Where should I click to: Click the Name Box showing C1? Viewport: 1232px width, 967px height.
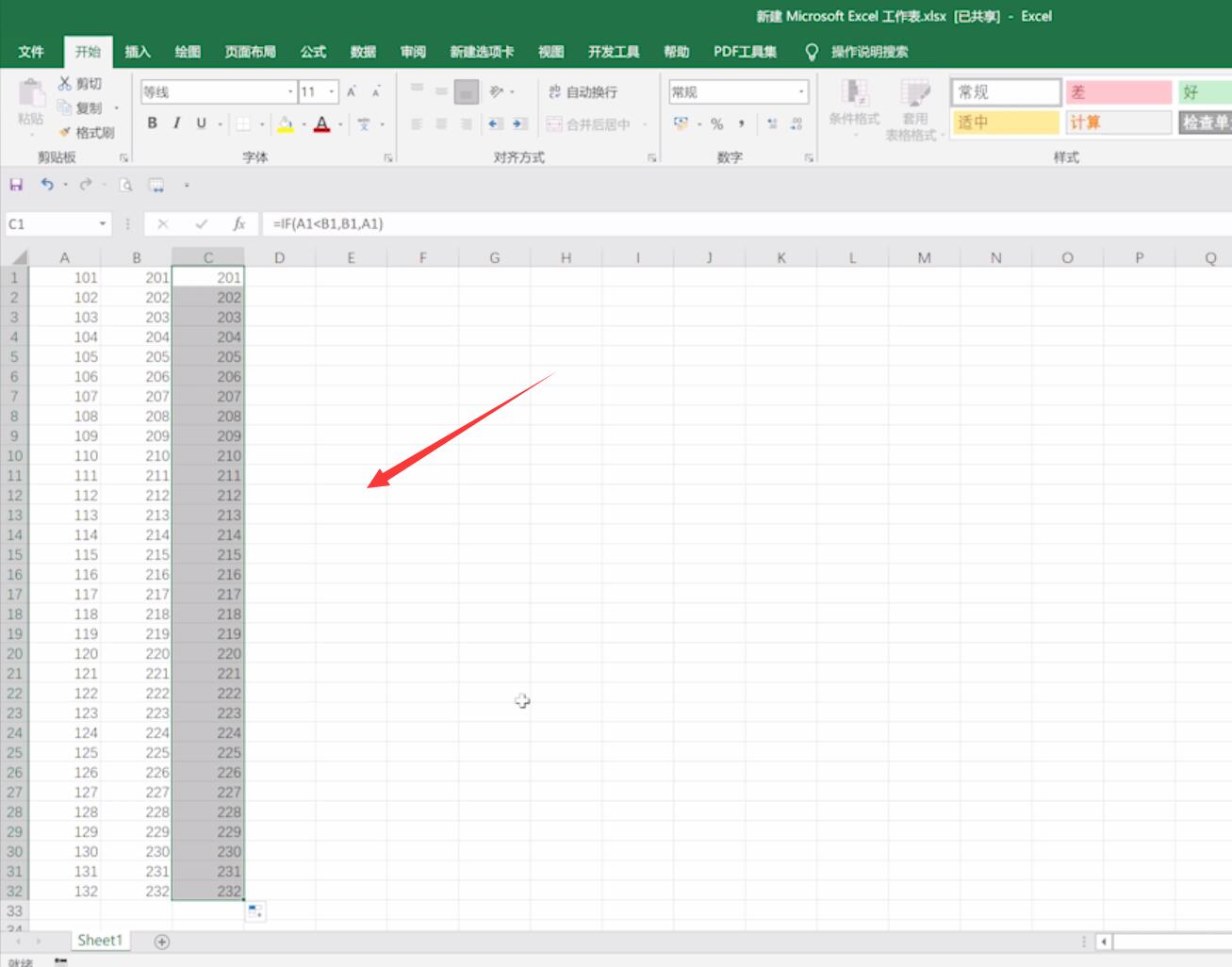pyautogui.click(x=51, y=223)
